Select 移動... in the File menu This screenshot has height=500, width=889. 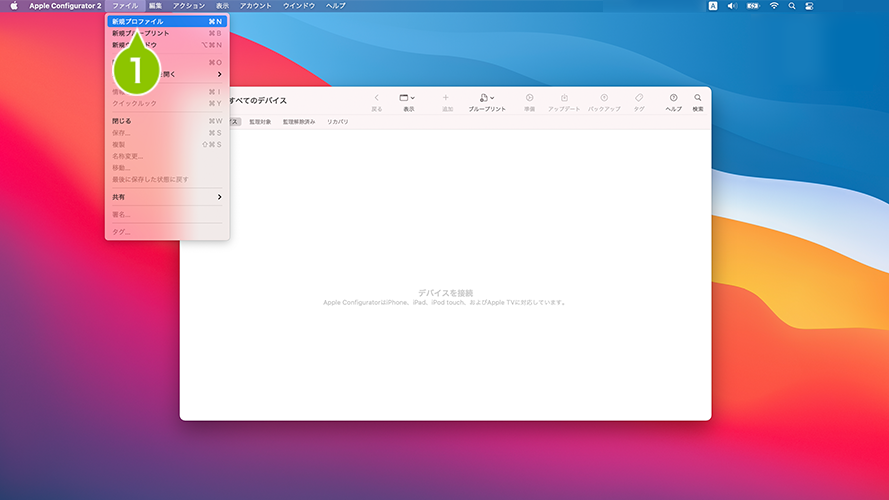(167, 168)
